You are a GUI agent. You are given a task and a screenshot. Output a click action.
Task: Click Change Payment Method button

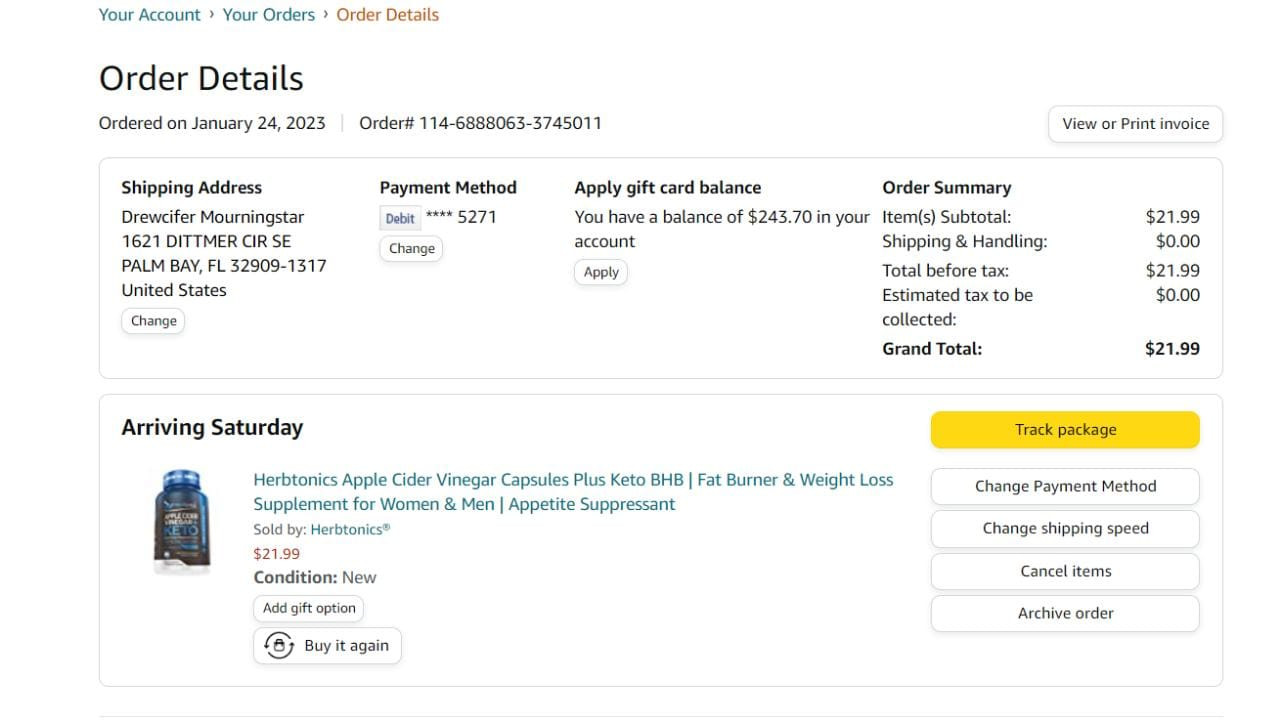[1065, 487]
